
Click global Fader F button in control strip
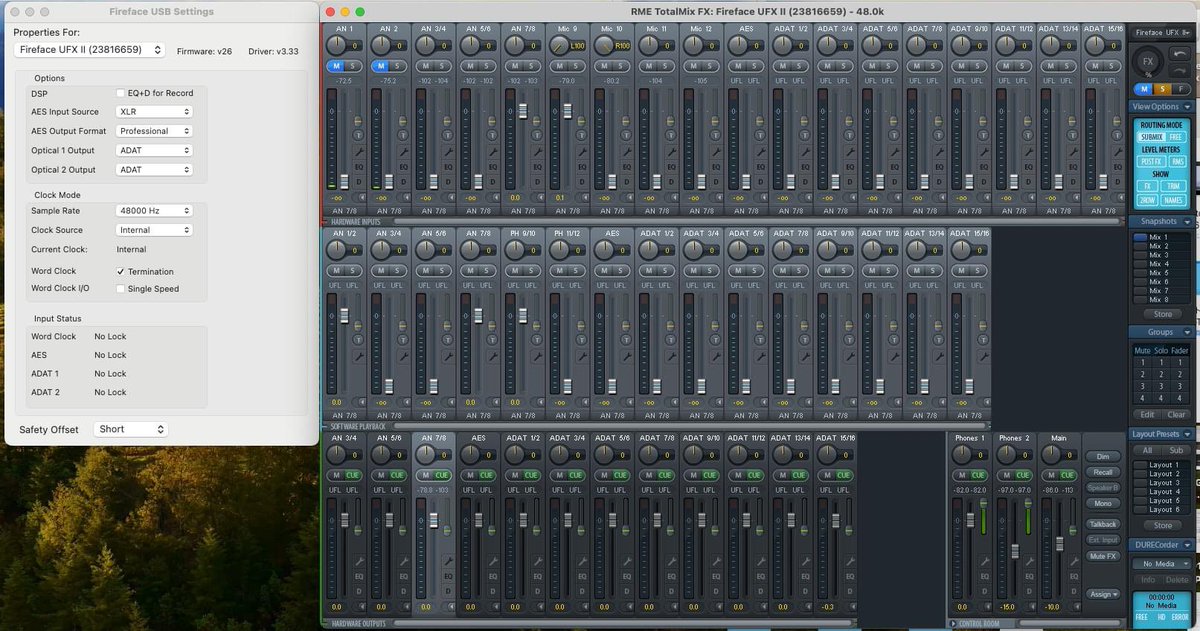click(x=1181, y=89)
